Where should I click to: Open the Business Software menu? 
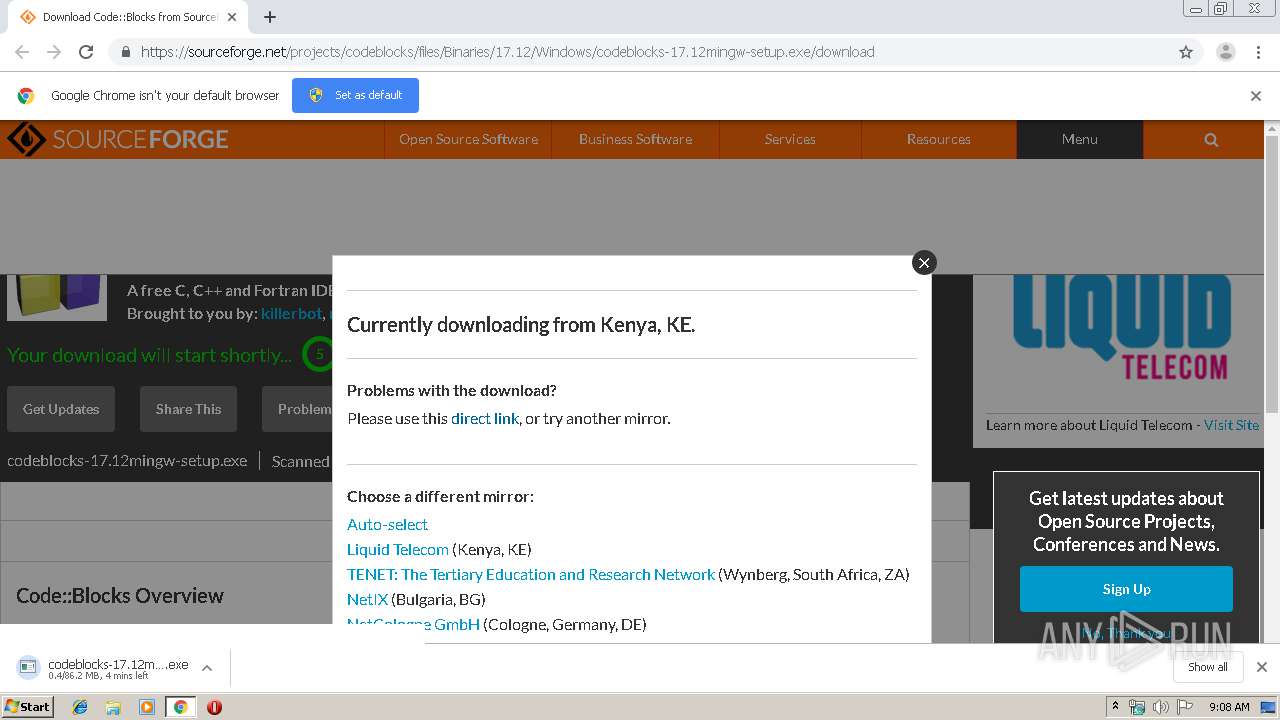635,139
